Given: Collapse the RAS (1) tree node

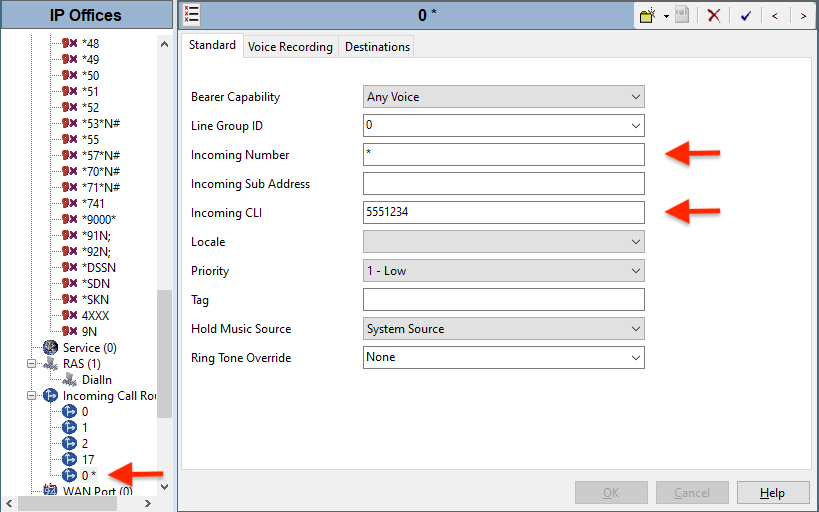Looking at the screenshot, I should click(31, 364).
